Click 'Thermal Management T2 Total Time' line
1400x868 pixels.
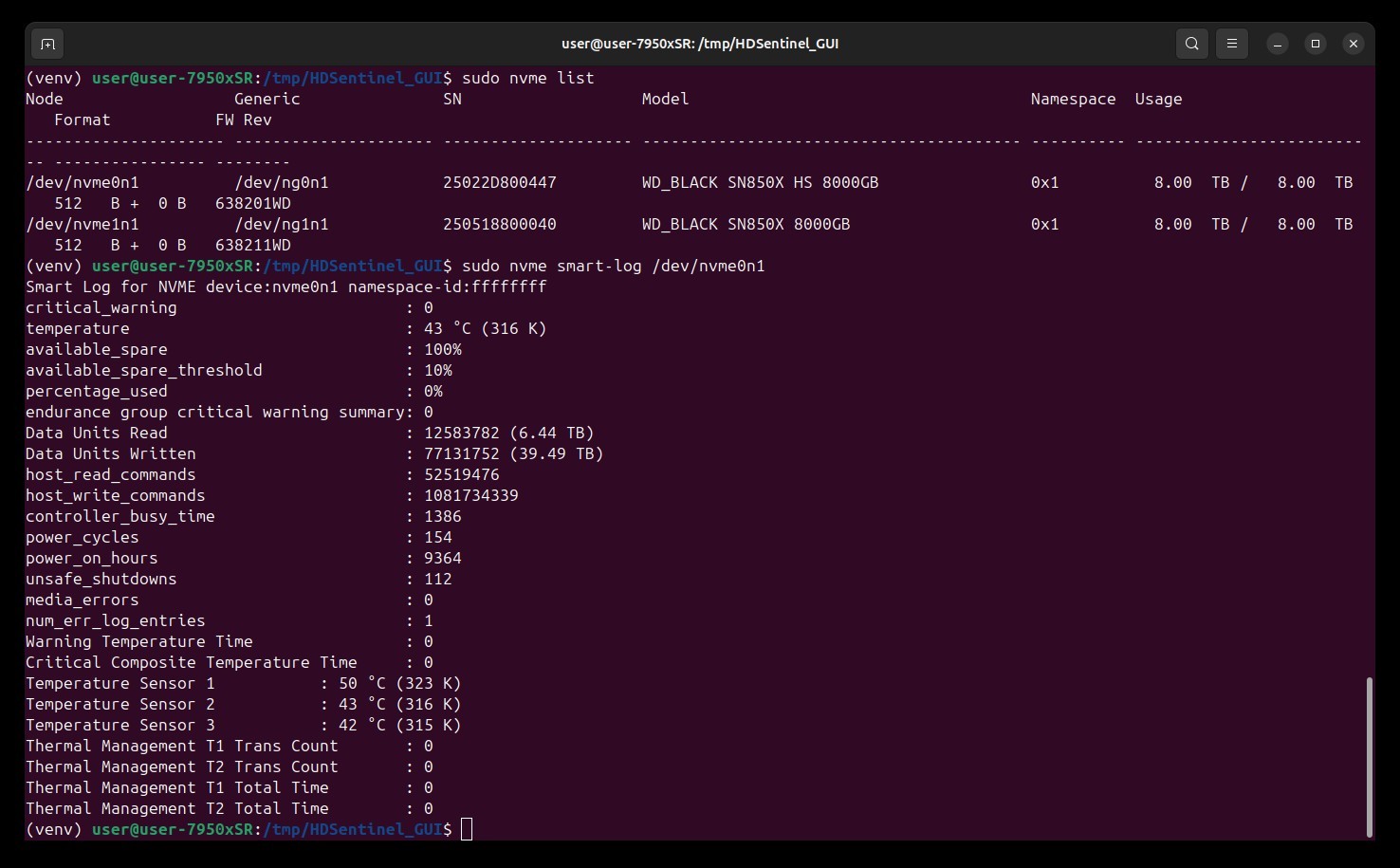click(x=230, y=808)
